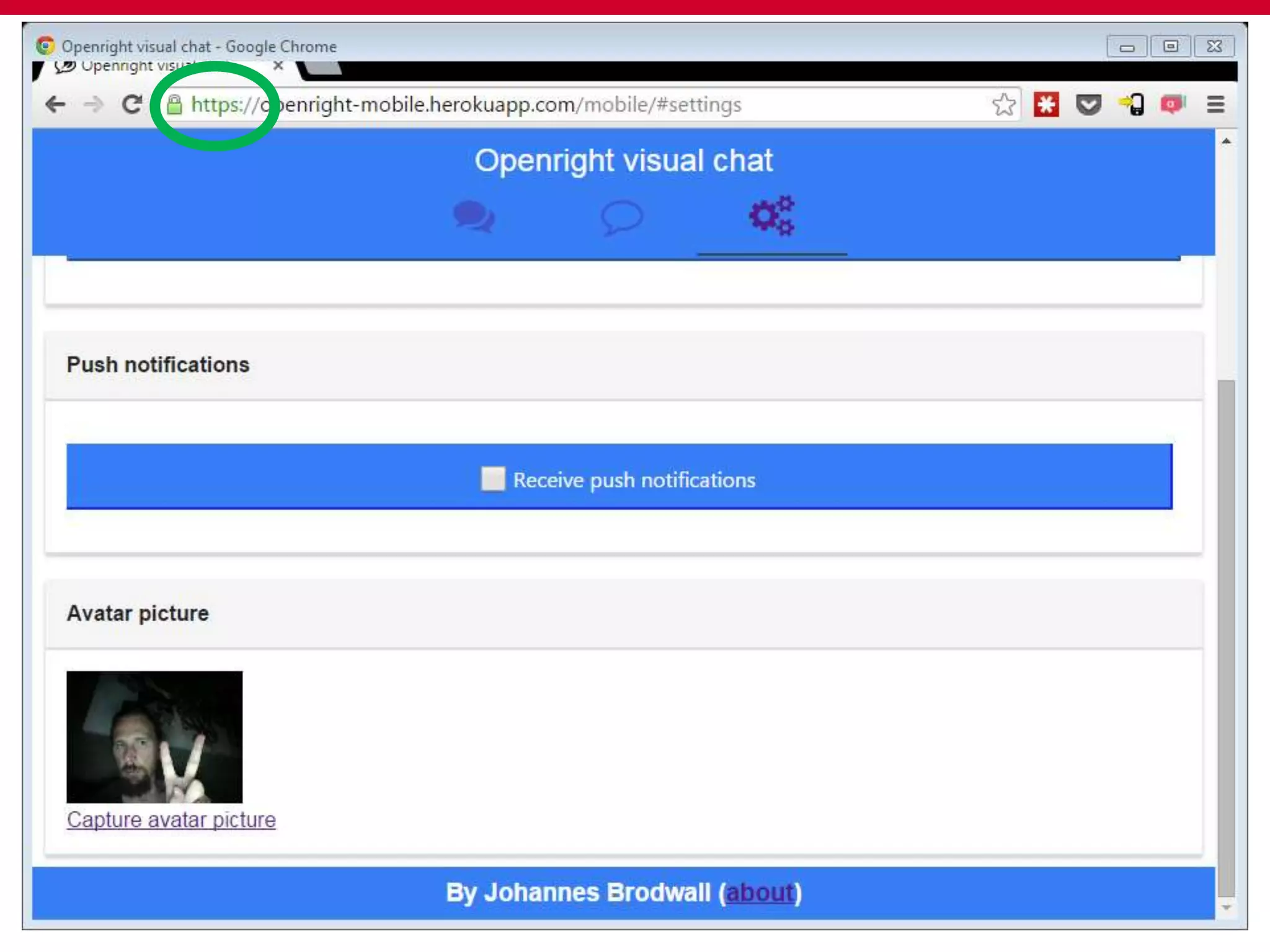
Task: Open the chats list icon
Action: (474, 217)
